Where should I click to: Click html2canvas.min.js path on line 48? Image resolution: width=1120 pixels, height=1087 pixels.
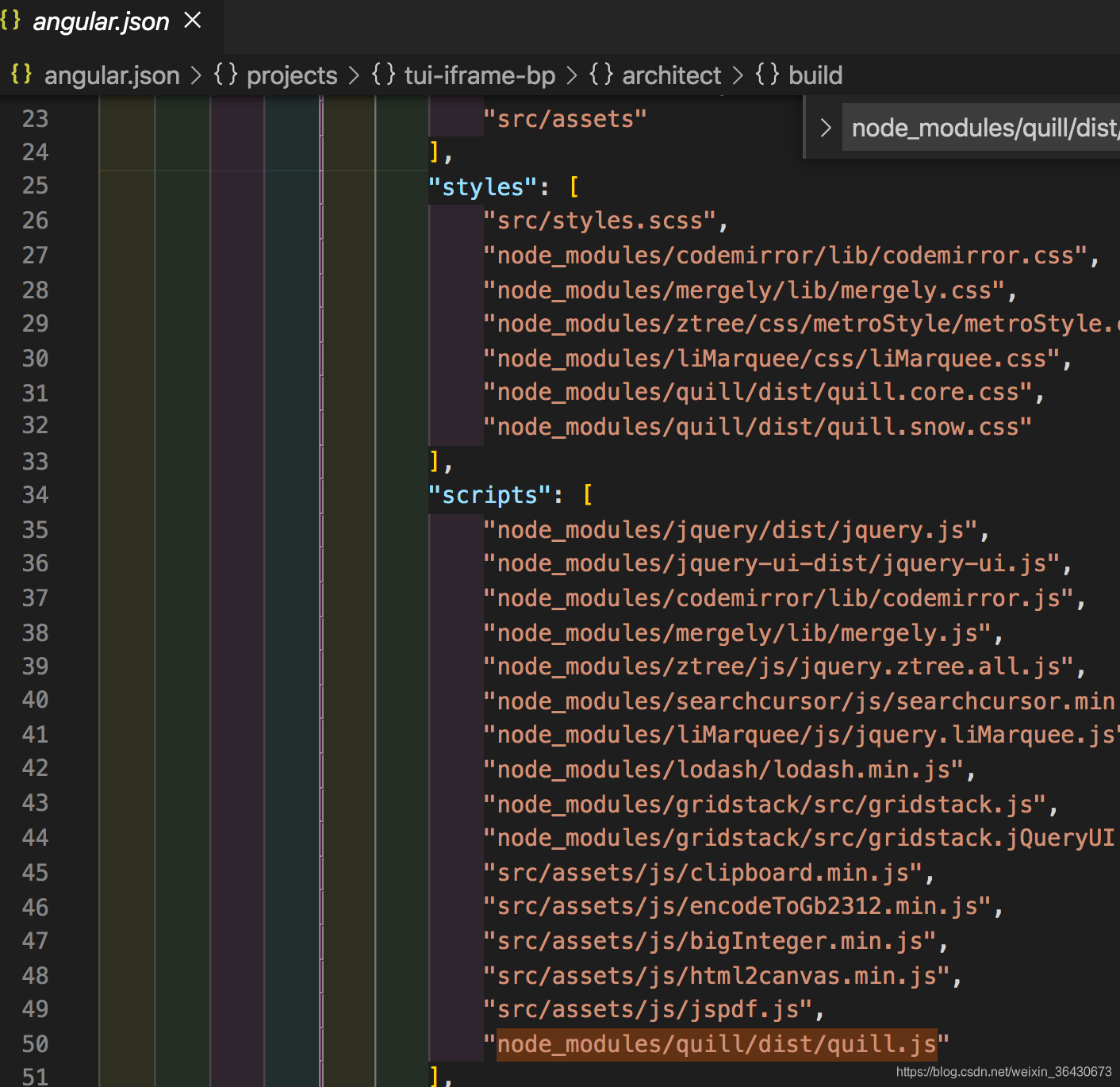(717, 976)
